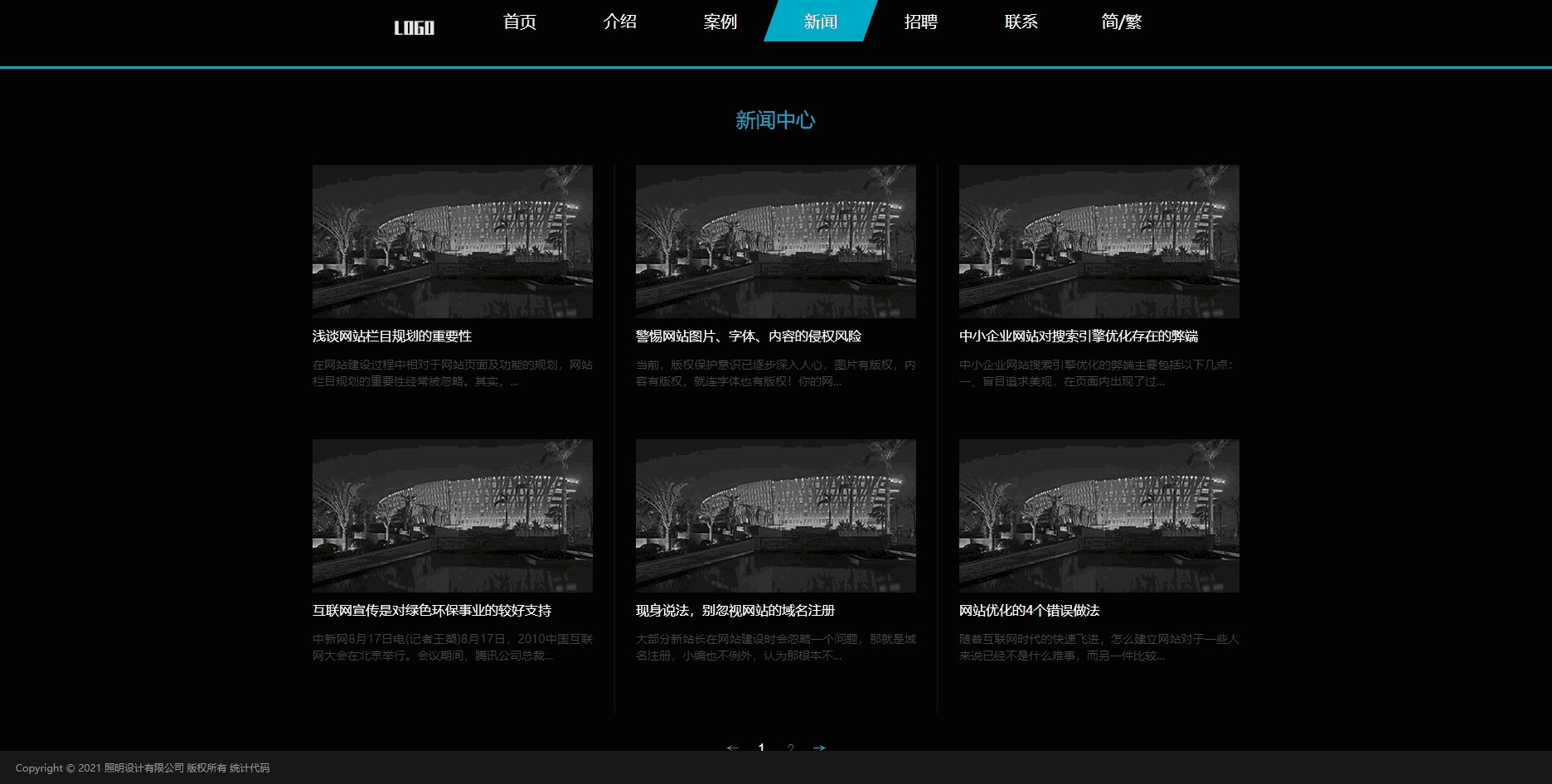
Task: Open the 介绍 menu item
Action: pyautogui.click(x=620, y=22)
